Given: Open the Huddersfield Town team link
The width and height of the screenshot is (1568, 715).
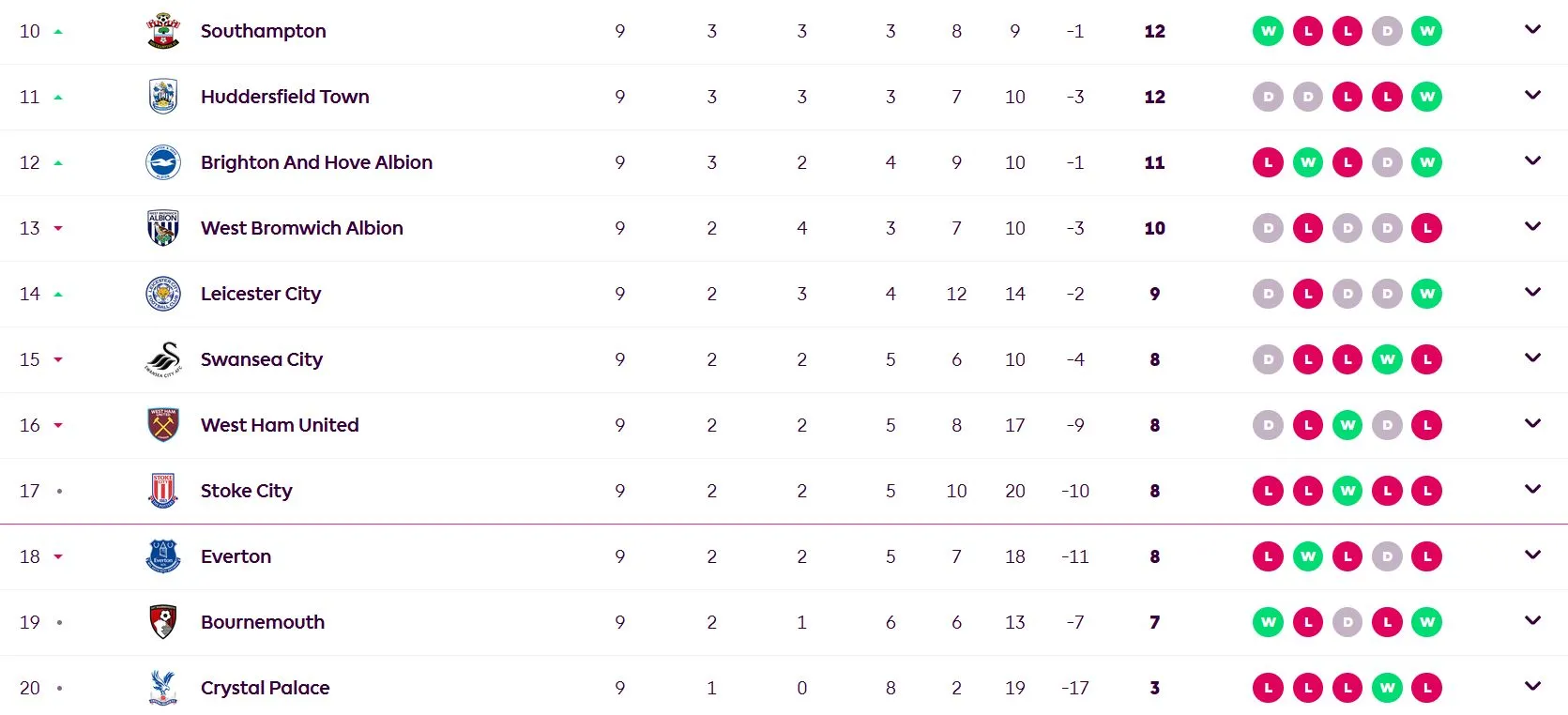Looking at the screenshot, I should tap(285, 97).
